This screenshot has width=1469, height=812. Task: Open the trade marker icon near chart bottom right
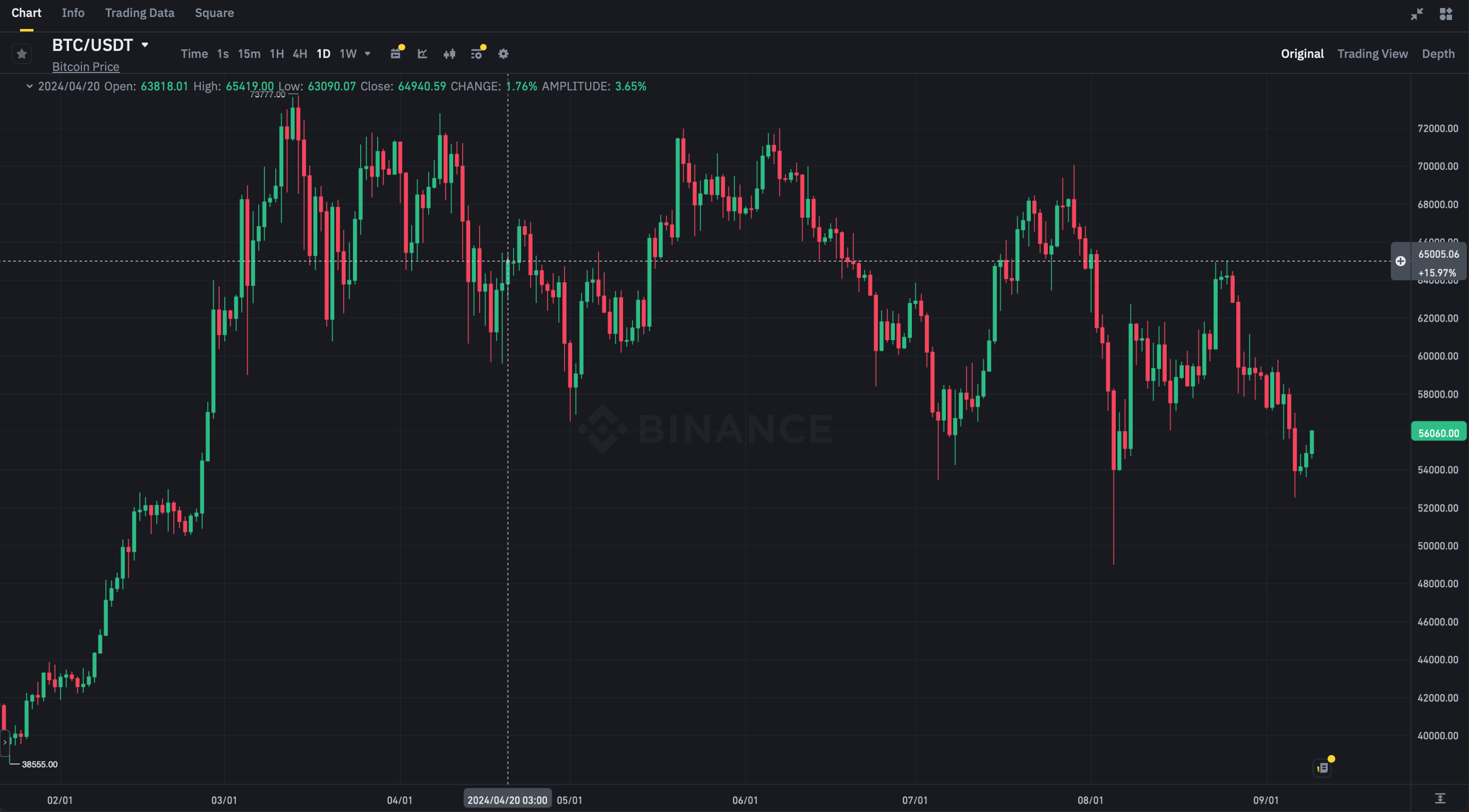[1323, 768]
